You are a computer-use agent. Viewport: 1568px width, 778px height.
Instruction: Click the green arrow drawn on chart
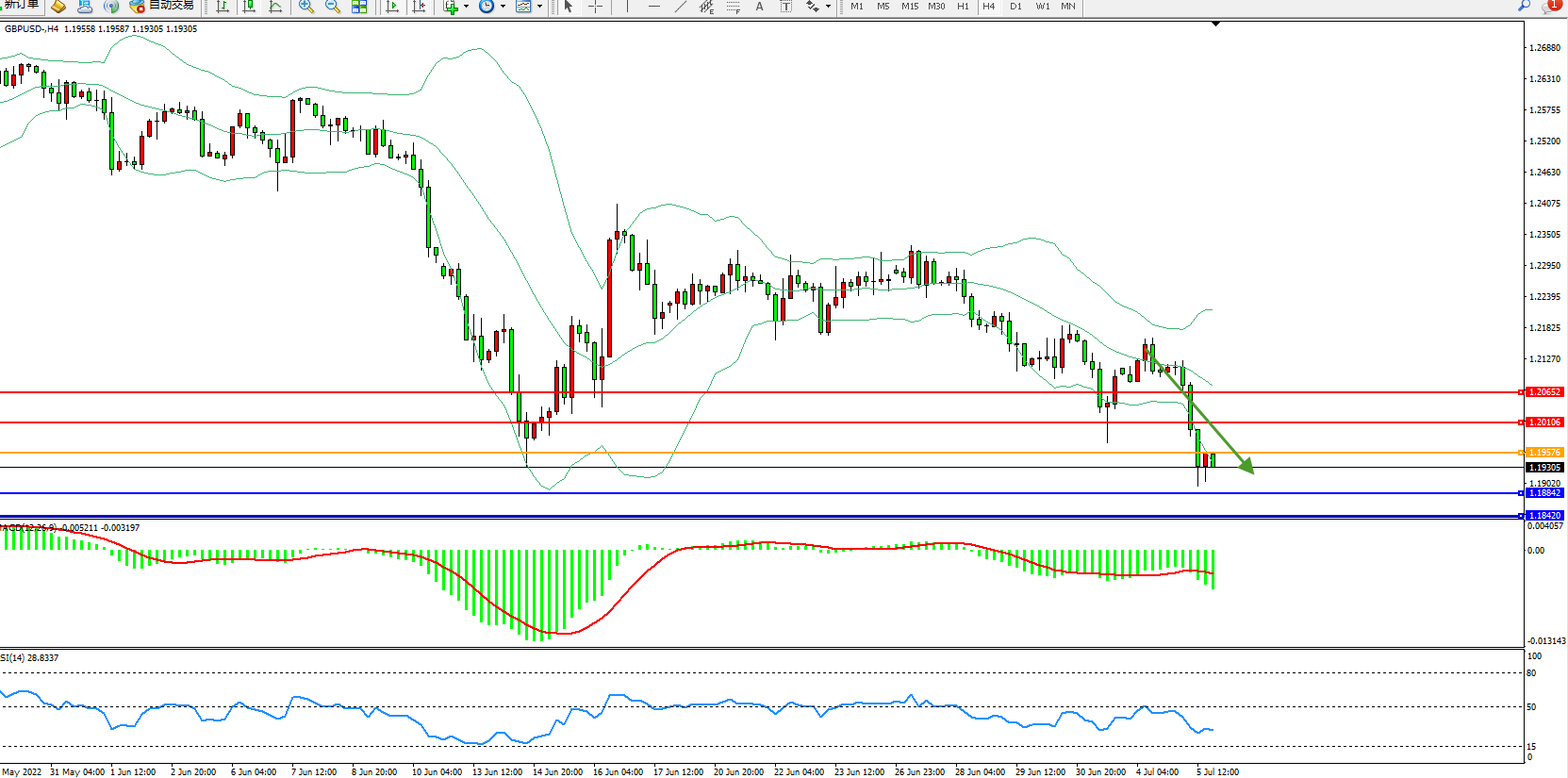click(x=1202, y=410)
